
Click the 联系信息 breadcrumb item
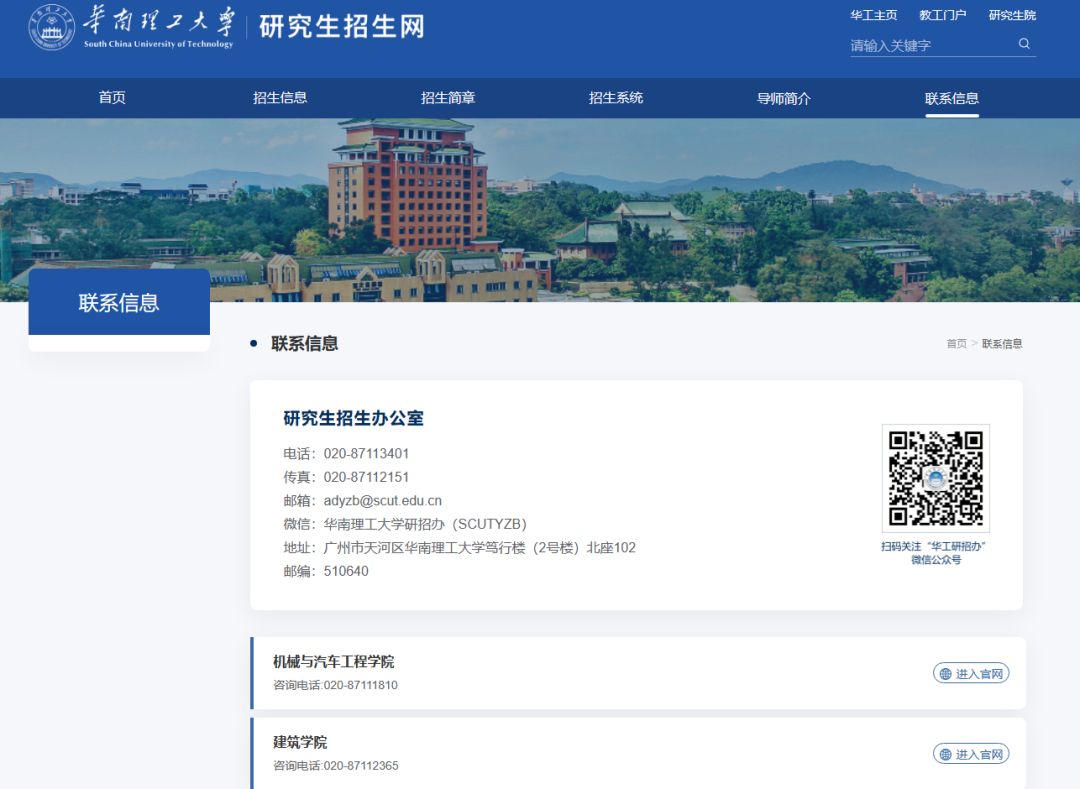pos(1002,344)
